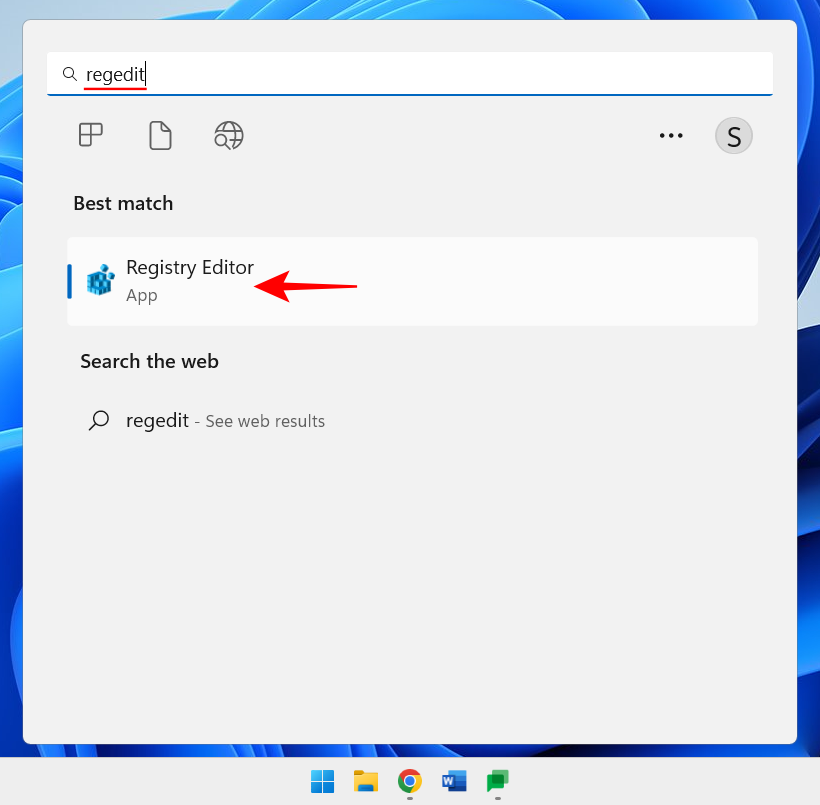
Task: Open the Start menu from the taskbar
Action: tap(322, 783)
